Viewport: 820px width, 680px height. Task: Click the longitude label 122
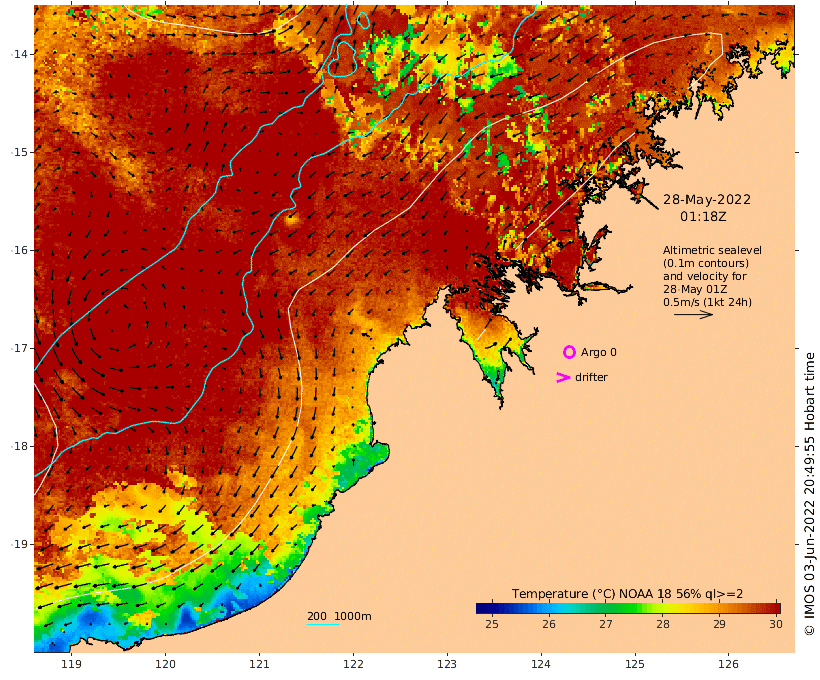[x=353, y=664]
